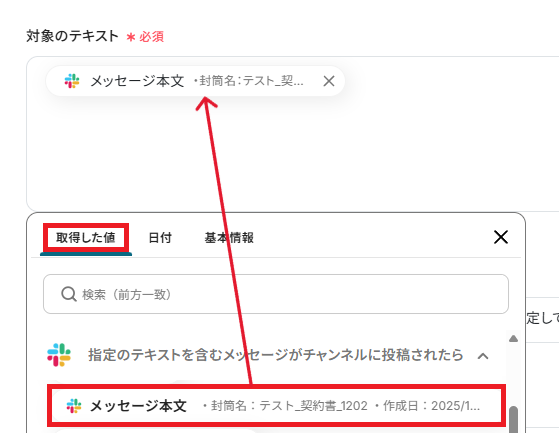Collapse the 指定のテキストを含むメッセージ section chevron

click(x=483, y=355)
